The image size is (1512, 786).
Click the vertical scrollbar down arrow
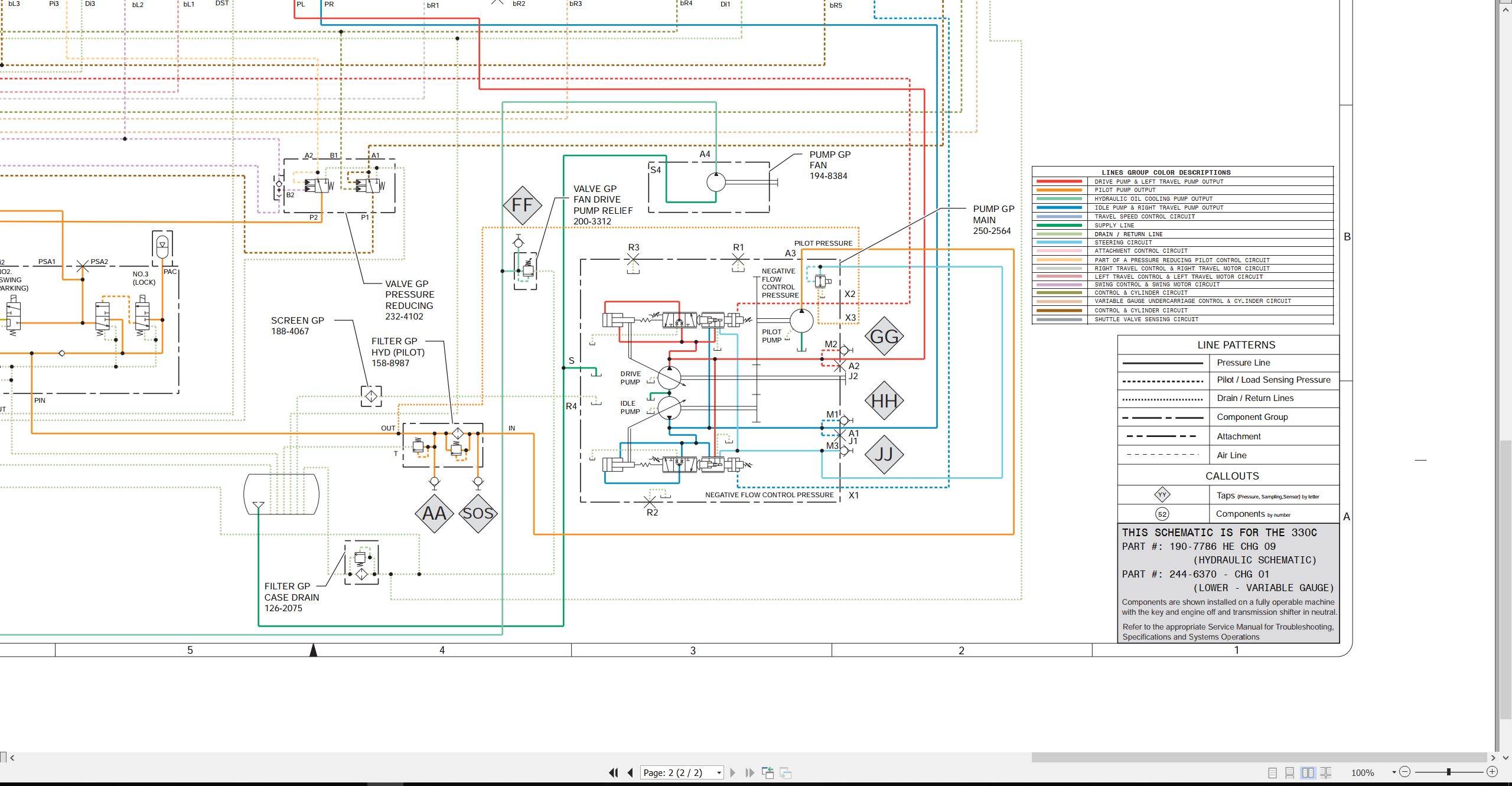1506,757
